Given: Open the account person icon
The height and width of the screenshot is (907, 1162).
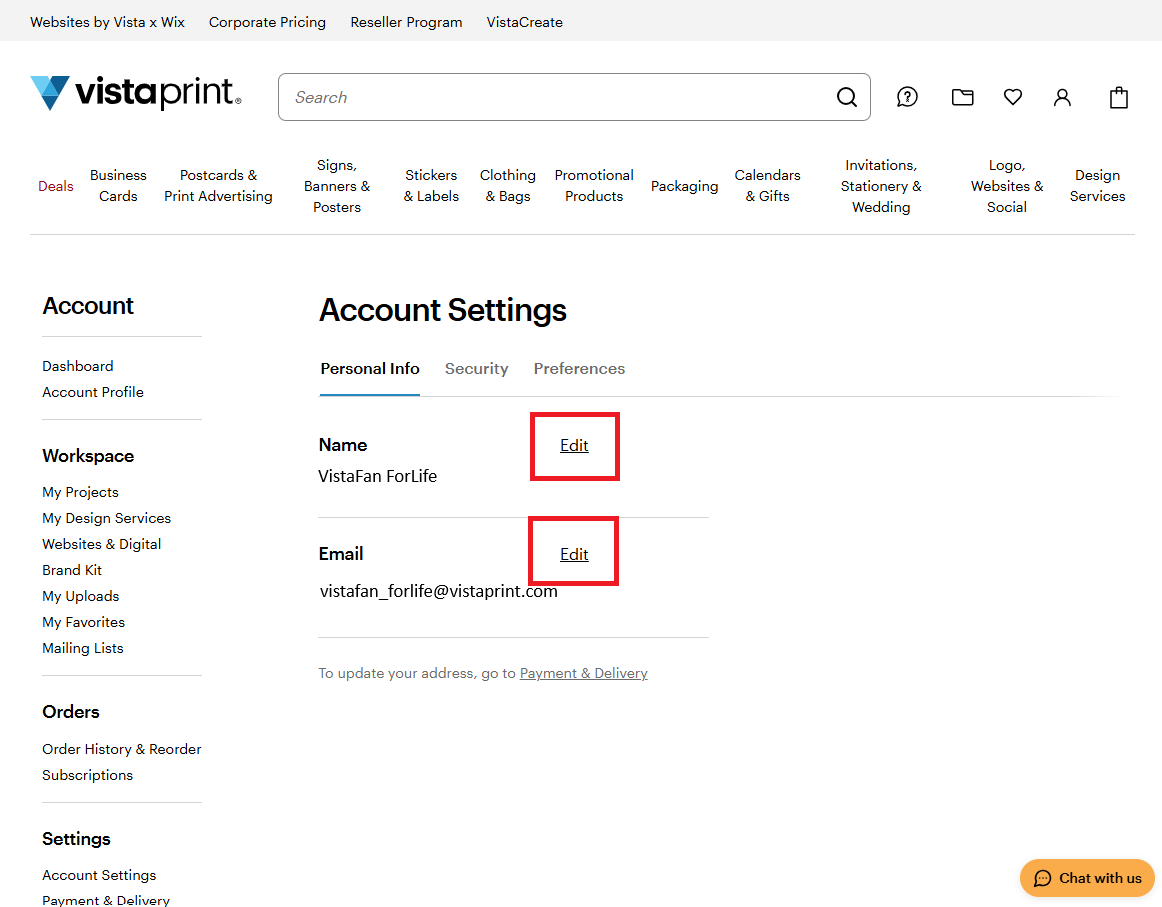Looking at the screenshot, I should [1062, 97].
